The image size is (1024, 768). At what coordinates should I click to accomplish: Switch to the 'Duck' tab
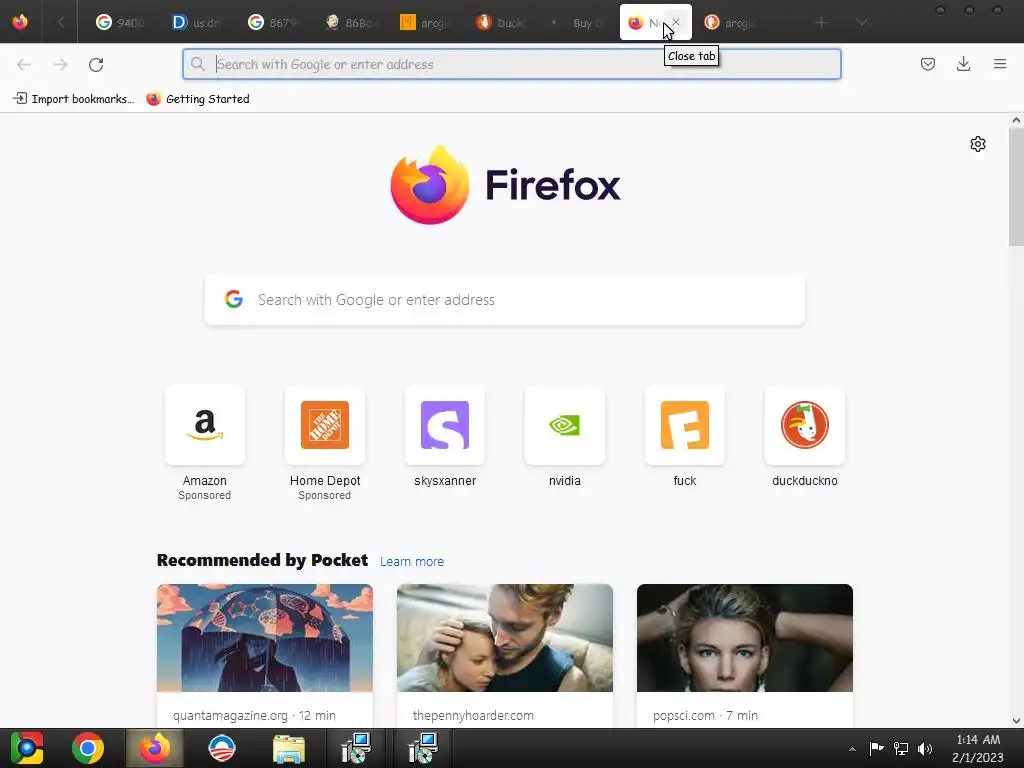point(501,22)
